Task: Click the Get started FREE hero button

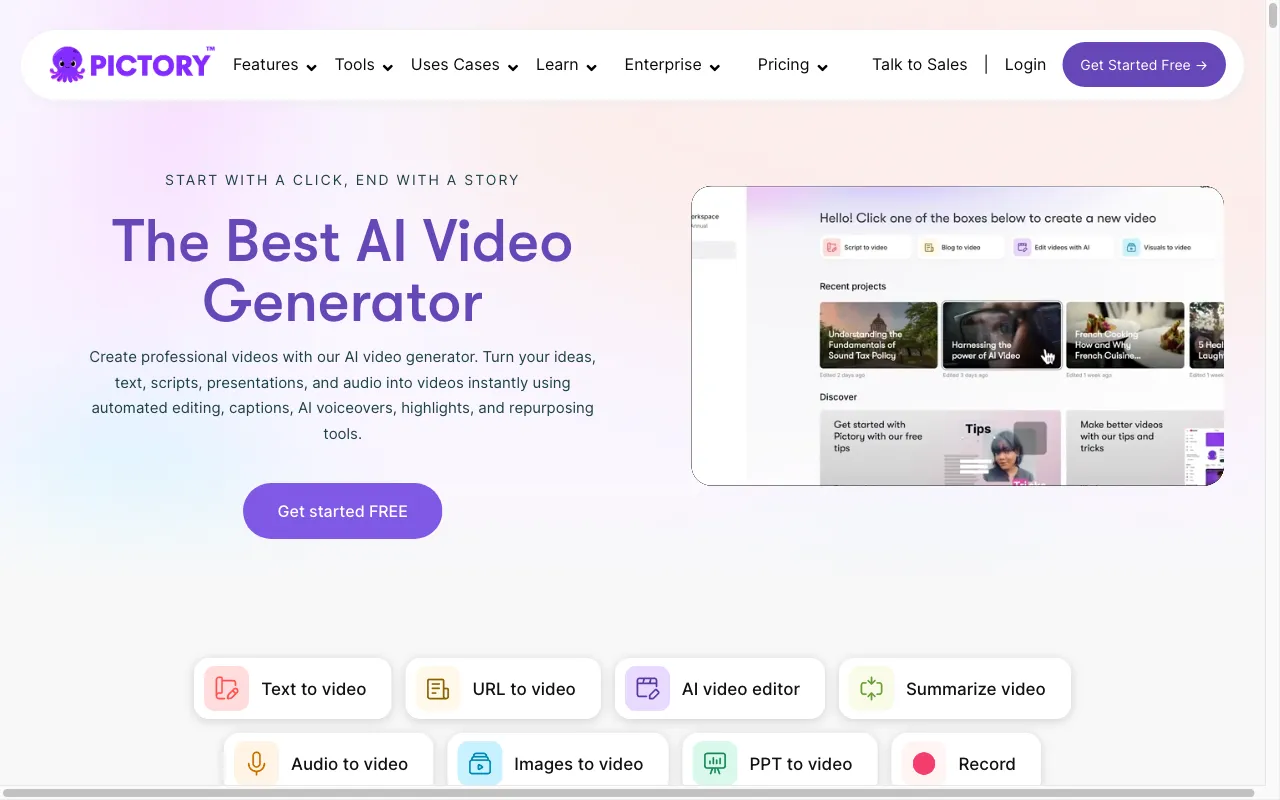Action: click(x=342, y=511)
